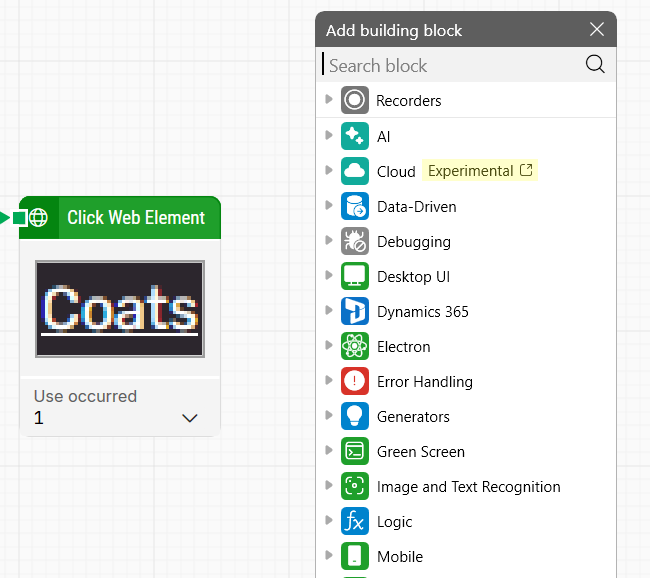Click the search magnifier icon
The height and width of the screenshot is (578, 650).
(595, 65)
